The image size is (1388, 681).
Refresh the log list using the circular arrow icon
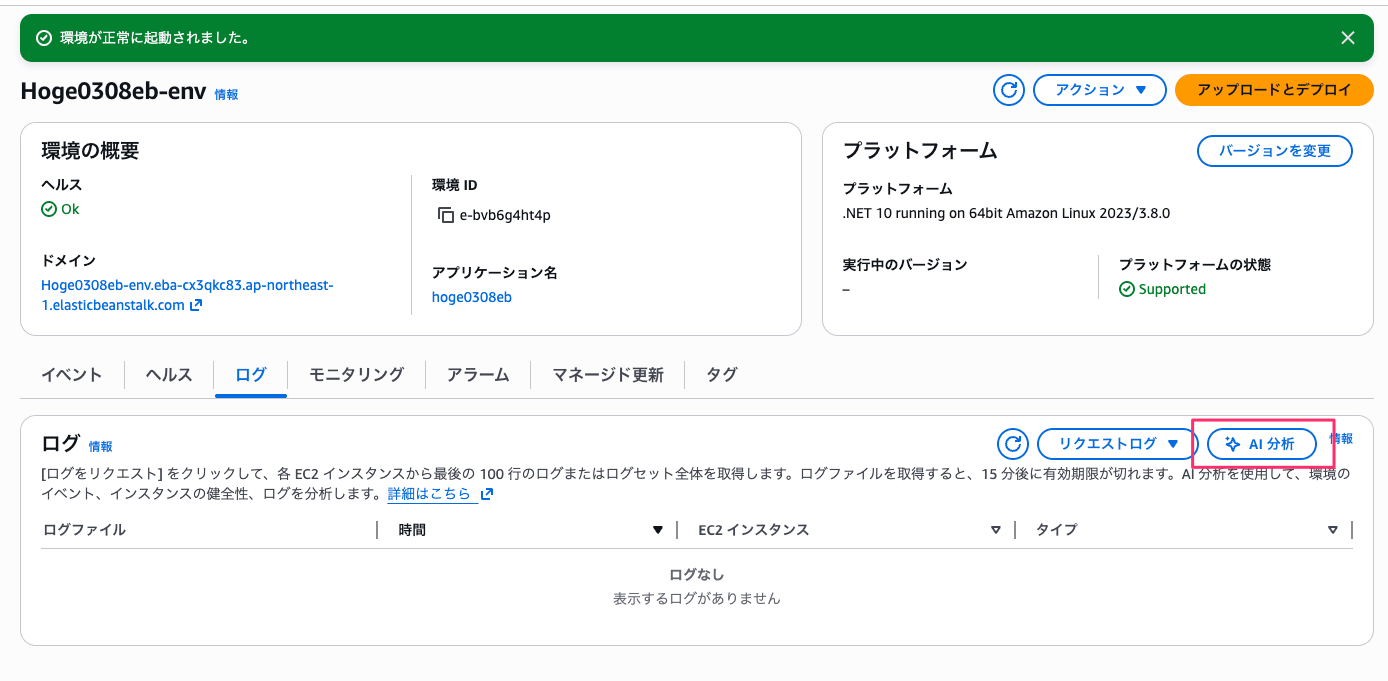coord(1012,444)
